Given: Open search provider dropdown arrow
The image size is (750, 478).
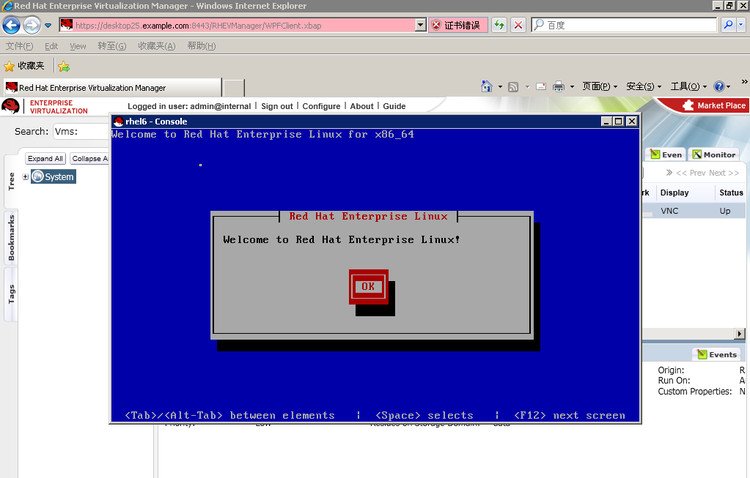Looking at the screenshot, I should pyautogui.click(x=741, y=25).
